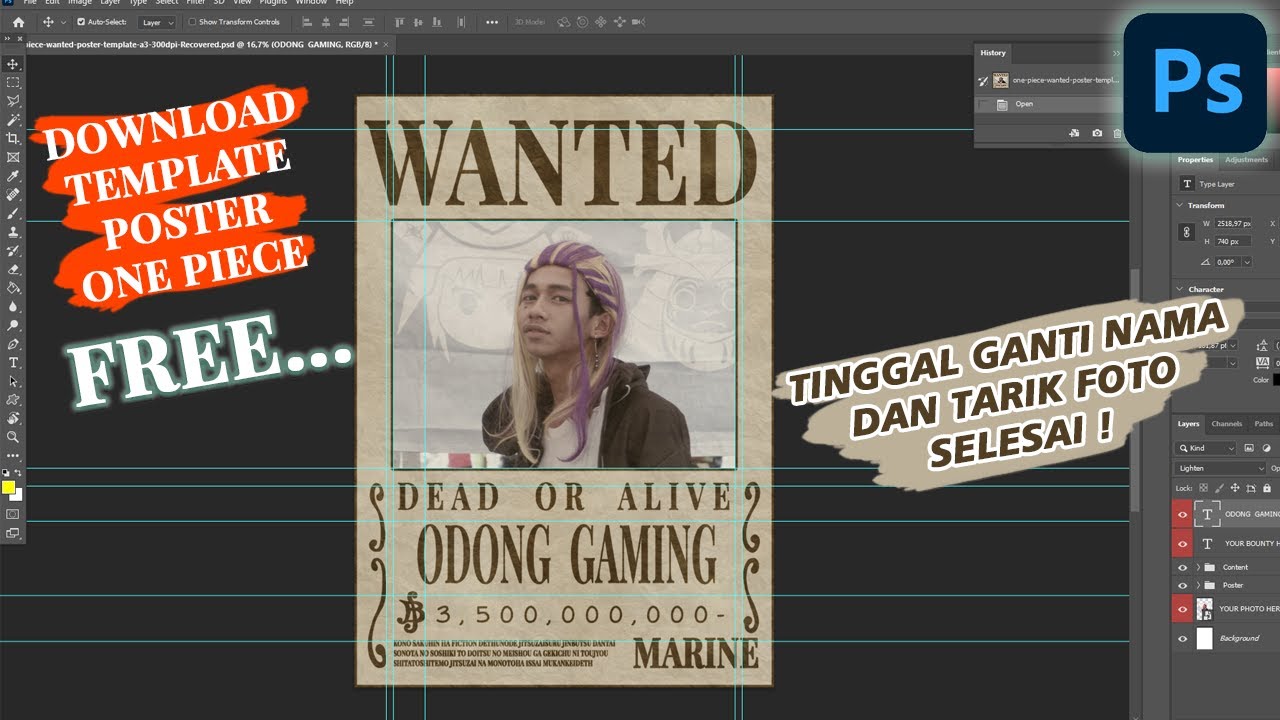Select the Horizontal Type tool

pyautogui.click(x=13, y=362)
